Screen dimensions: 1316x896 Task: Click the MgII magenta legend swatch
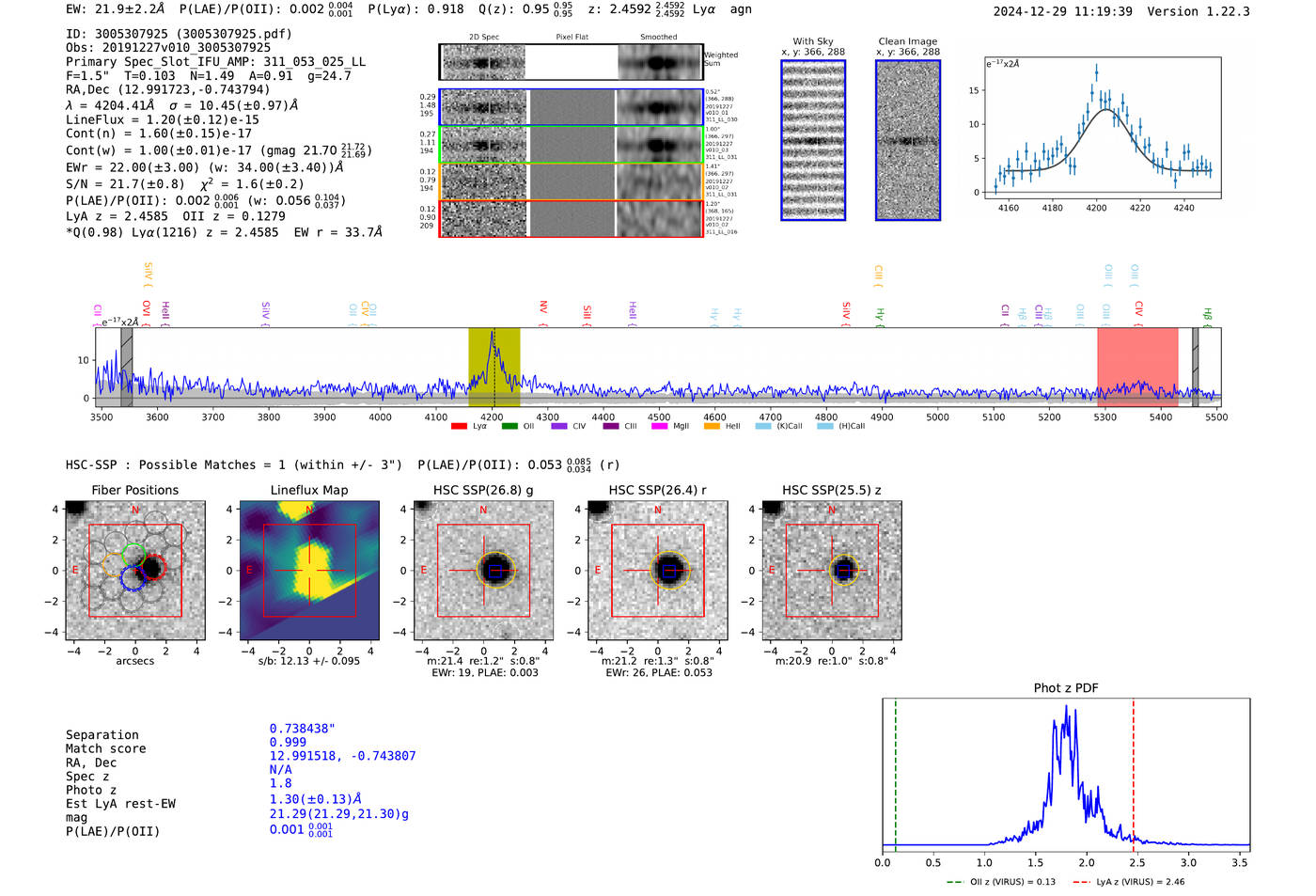660,426
